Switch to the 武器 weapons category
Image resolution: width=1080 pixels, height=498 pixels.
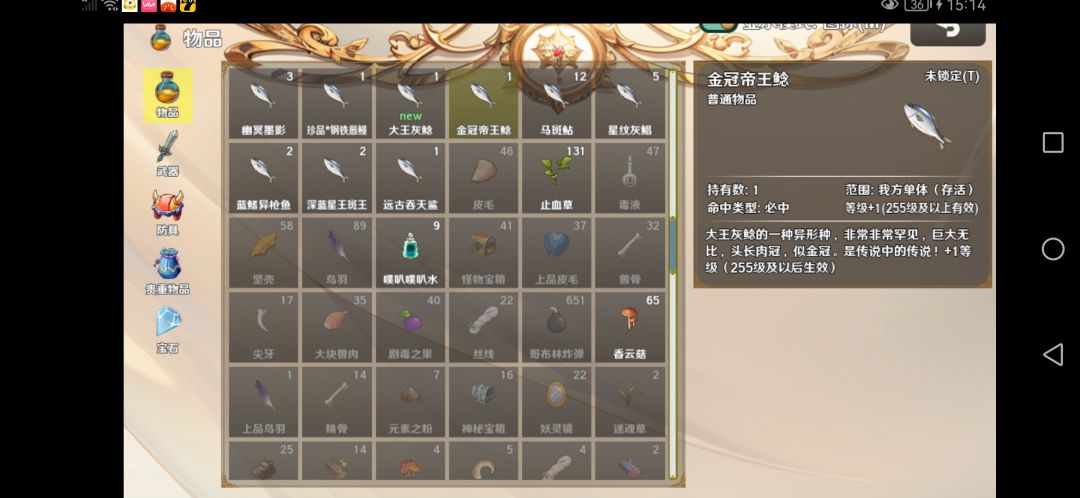(167, 154)
